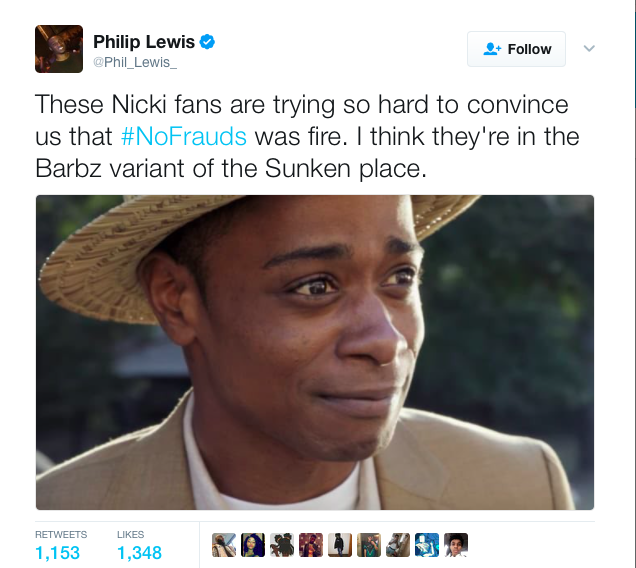Click the seventh avatar, person leaning sideways
This screenshot has height=568, width=636.
tap(398, 545)
